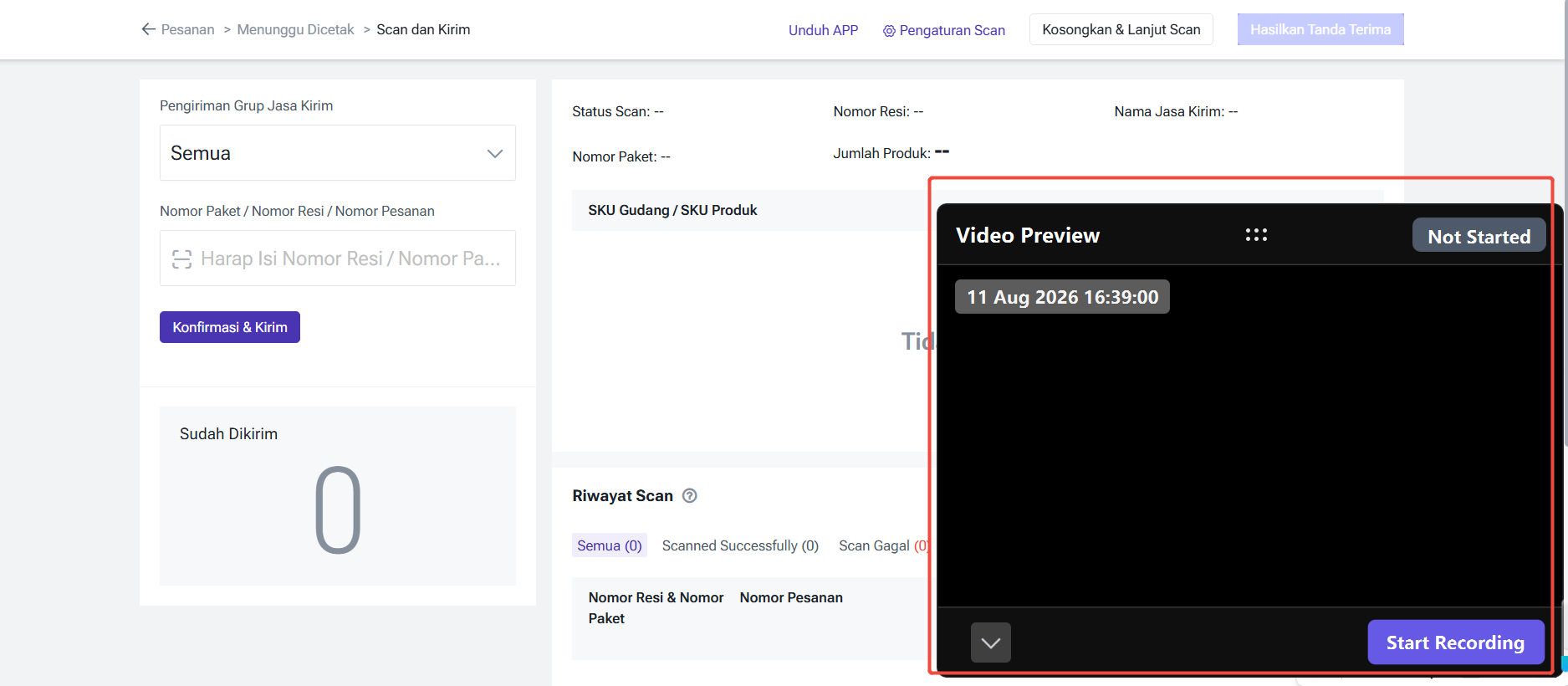Click the Nomor Resi & Nomor Paket header

pyautogui.click(x=656, y=608)
